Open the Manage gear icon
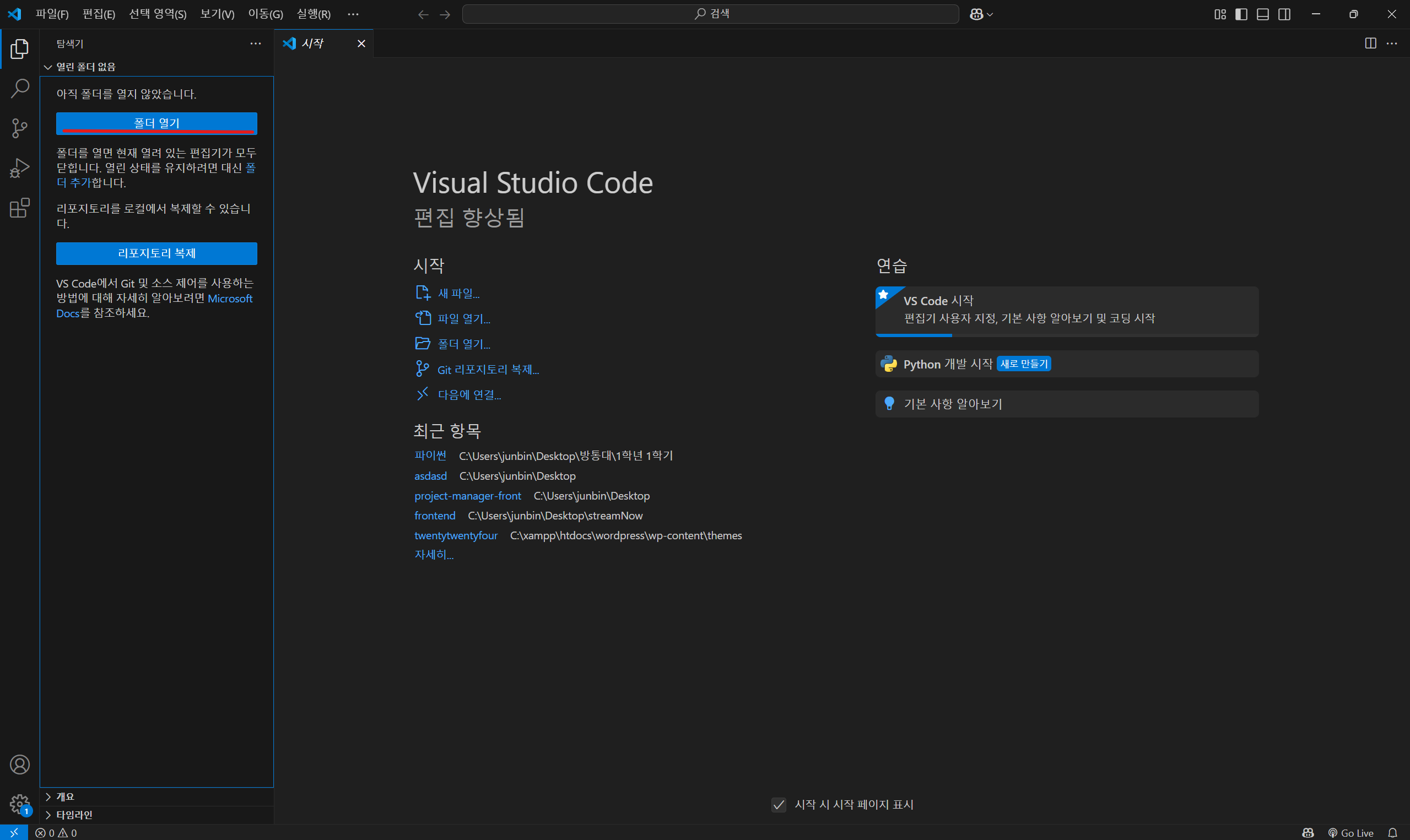 point(20,803)
